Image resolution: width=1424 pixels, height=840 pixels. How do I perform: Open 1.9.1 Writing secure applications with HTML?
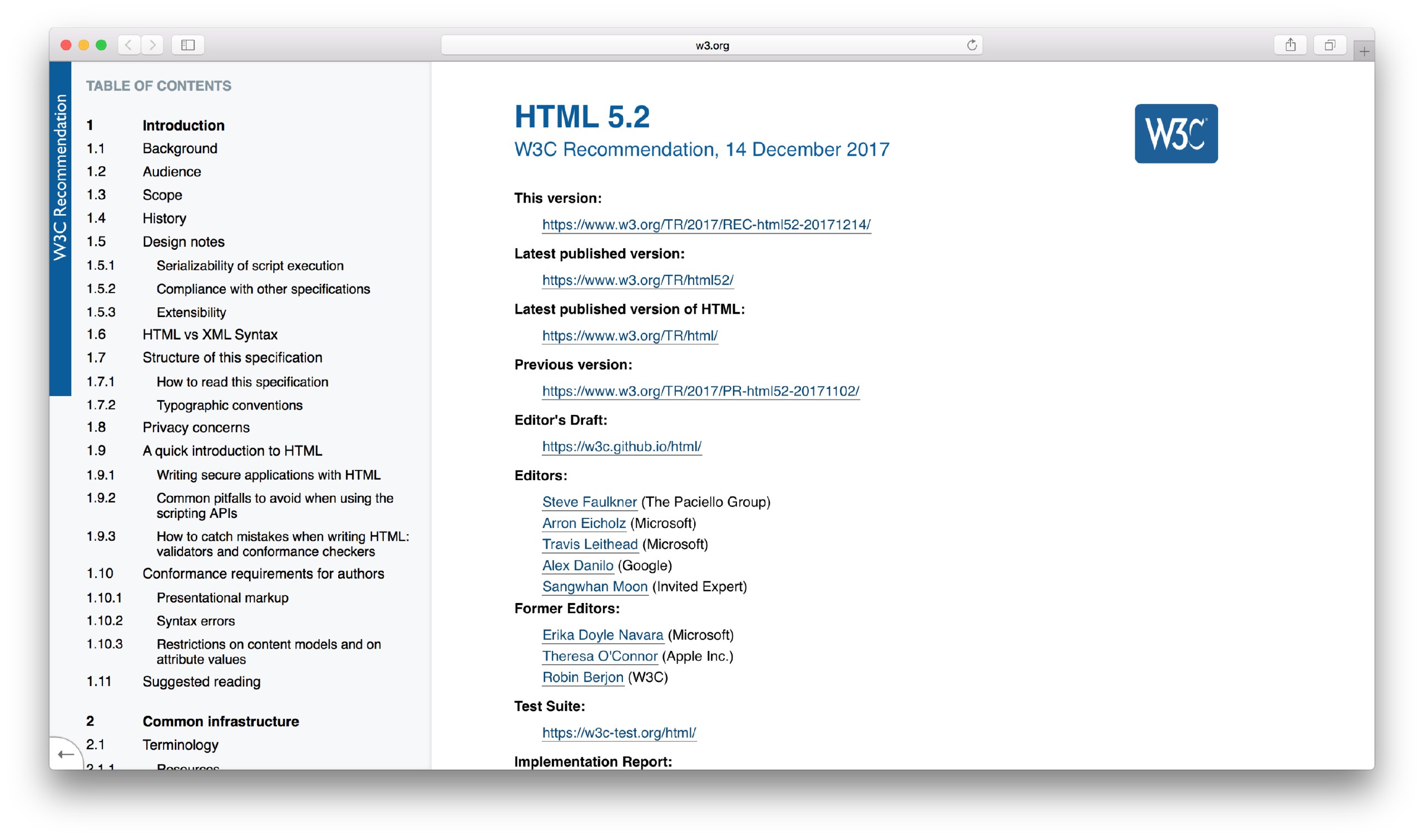[x=268, y=475]
